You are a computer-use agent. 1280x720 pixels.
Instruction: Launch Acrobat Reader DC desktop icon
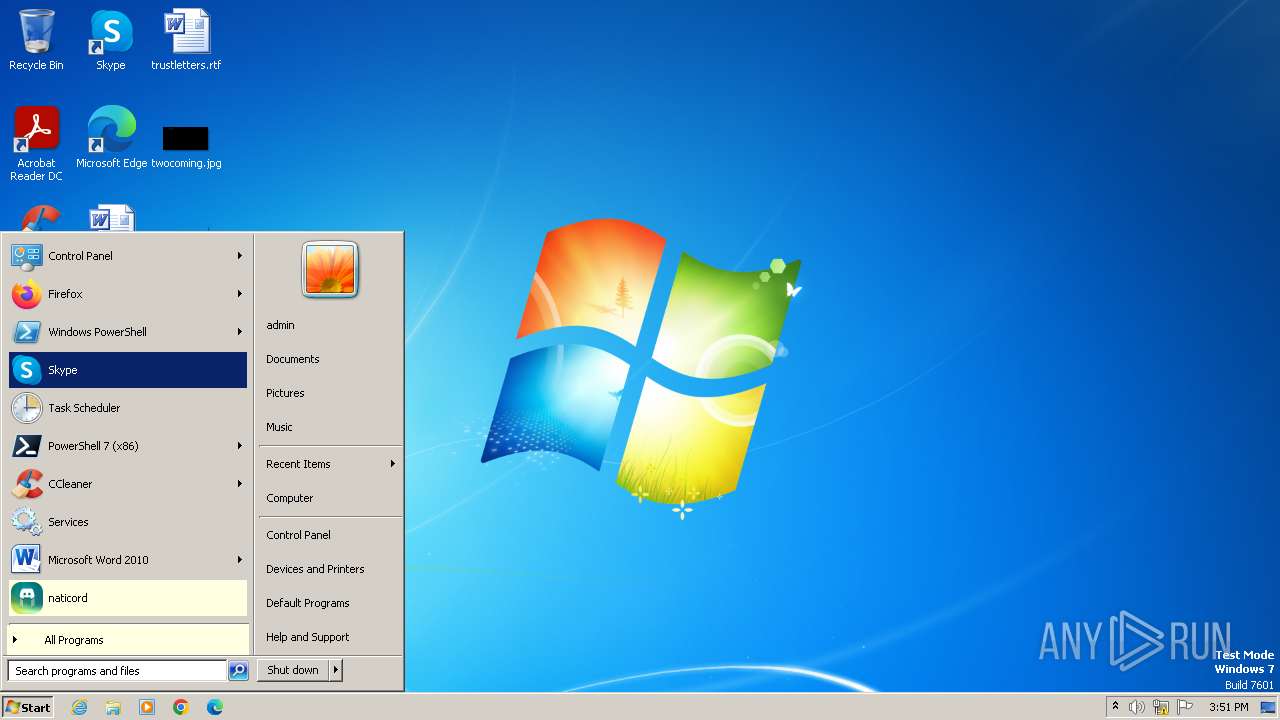(x=36, y=144)
